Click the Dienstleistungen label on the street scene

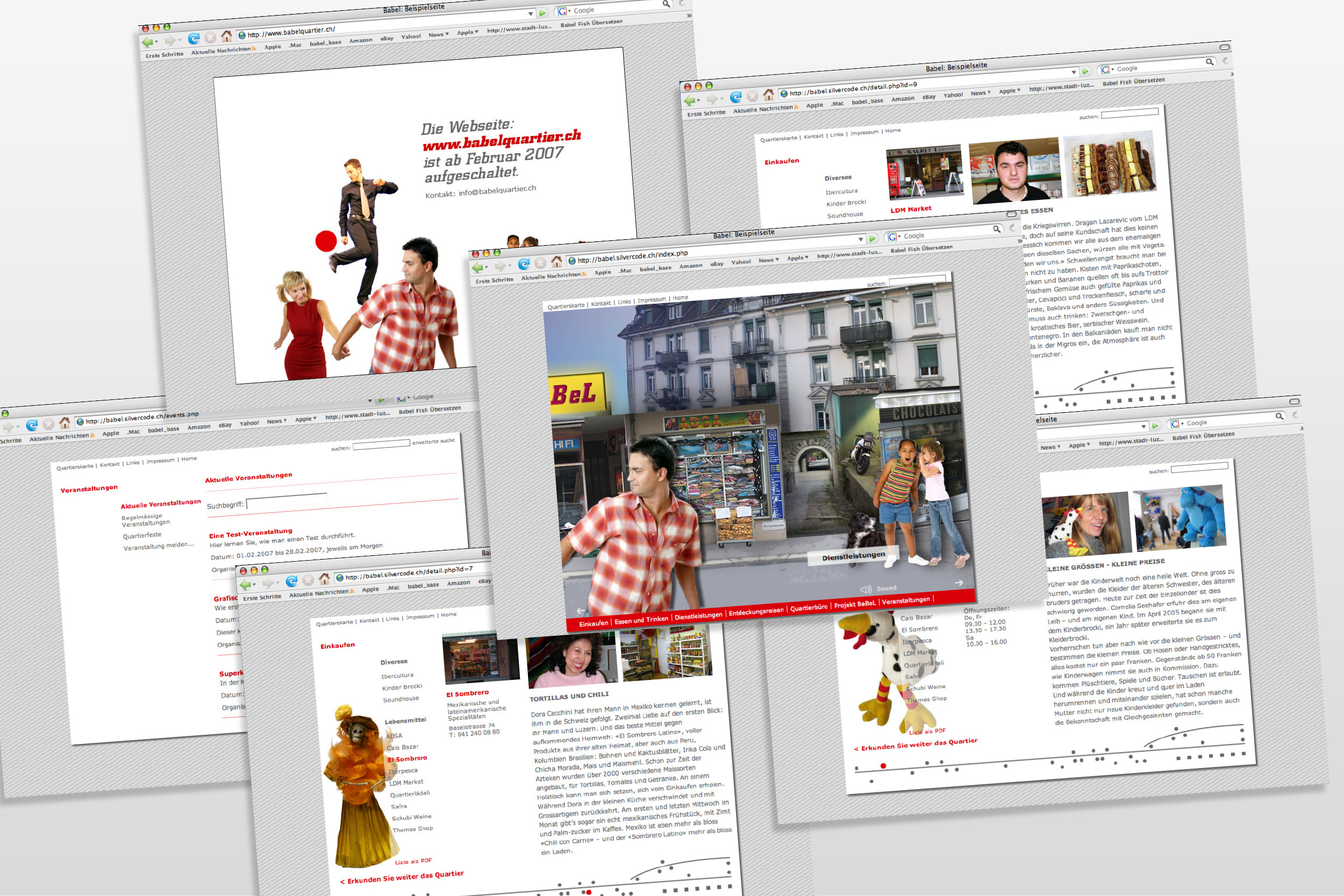(853, 556)
